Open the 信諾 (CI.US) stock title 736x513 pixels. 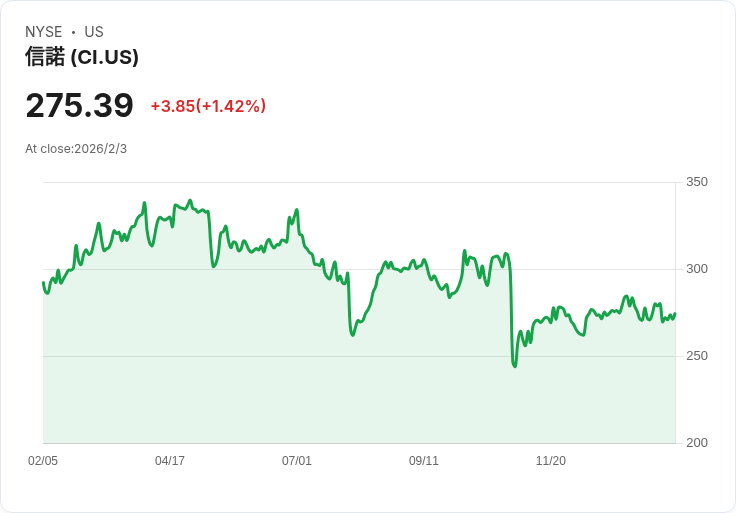tap(82, 57)
